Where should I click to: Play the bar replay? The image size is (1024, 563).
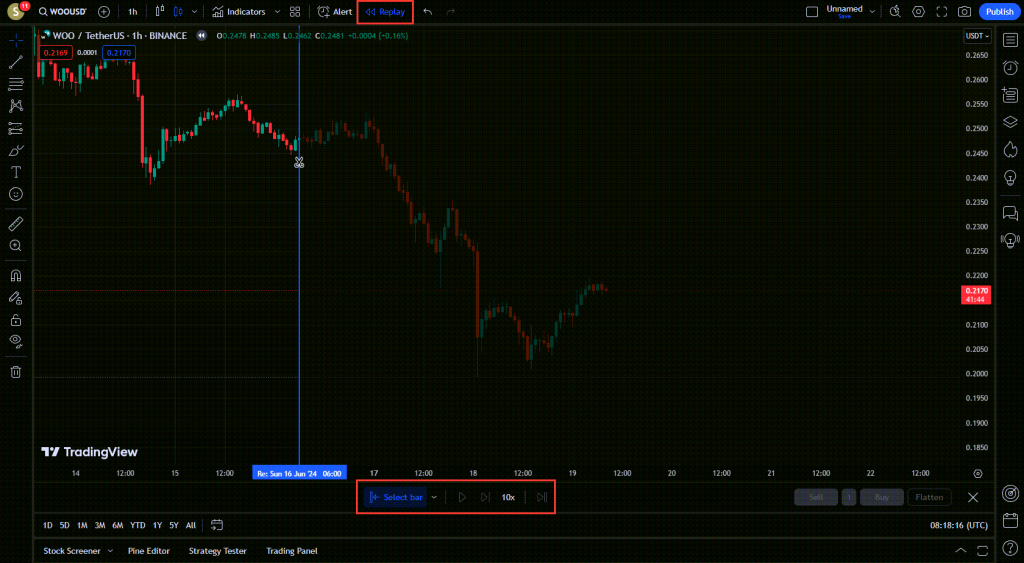[x=462, y=497]
